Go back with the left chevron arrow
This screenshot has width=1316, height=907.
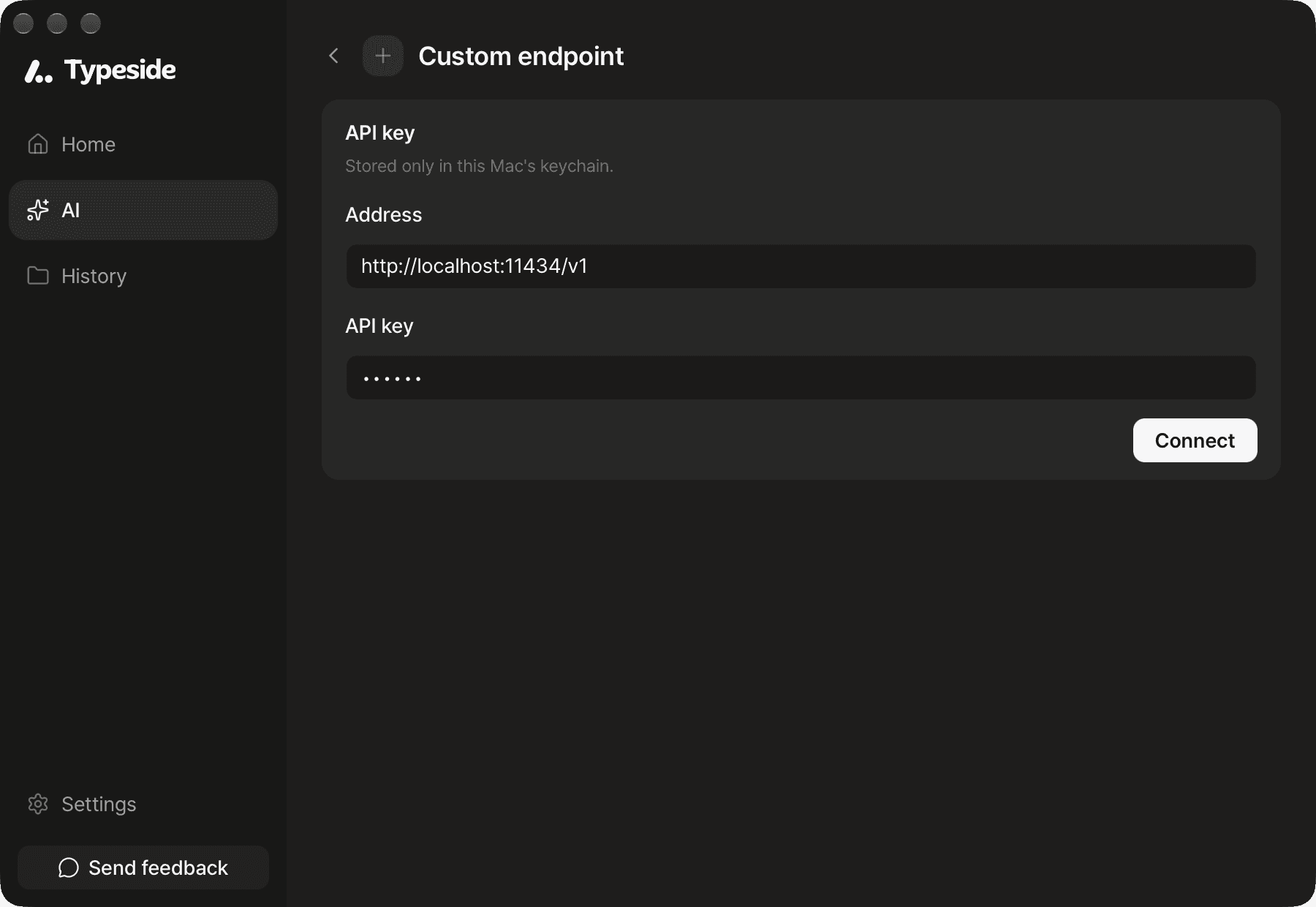(x=333, y=56)
